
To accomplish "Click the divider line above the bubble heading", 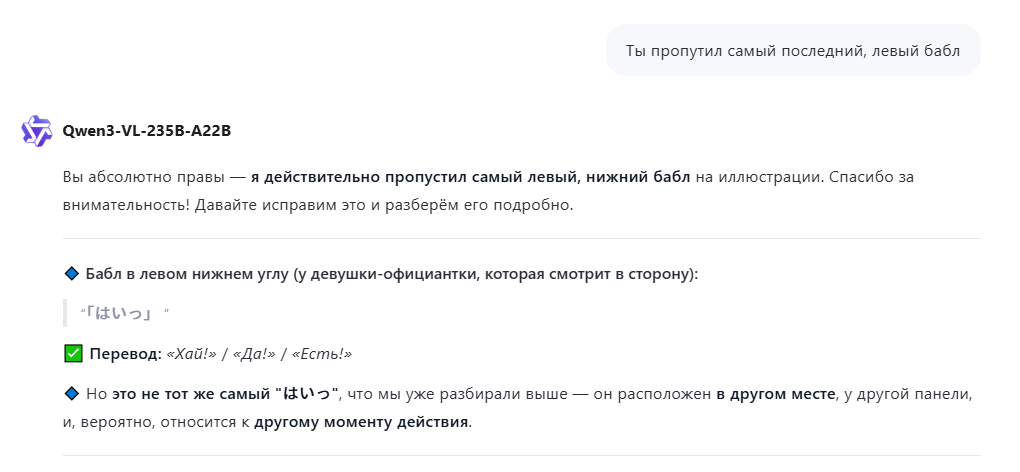I will pyautogui.click(x=521, y=239).
